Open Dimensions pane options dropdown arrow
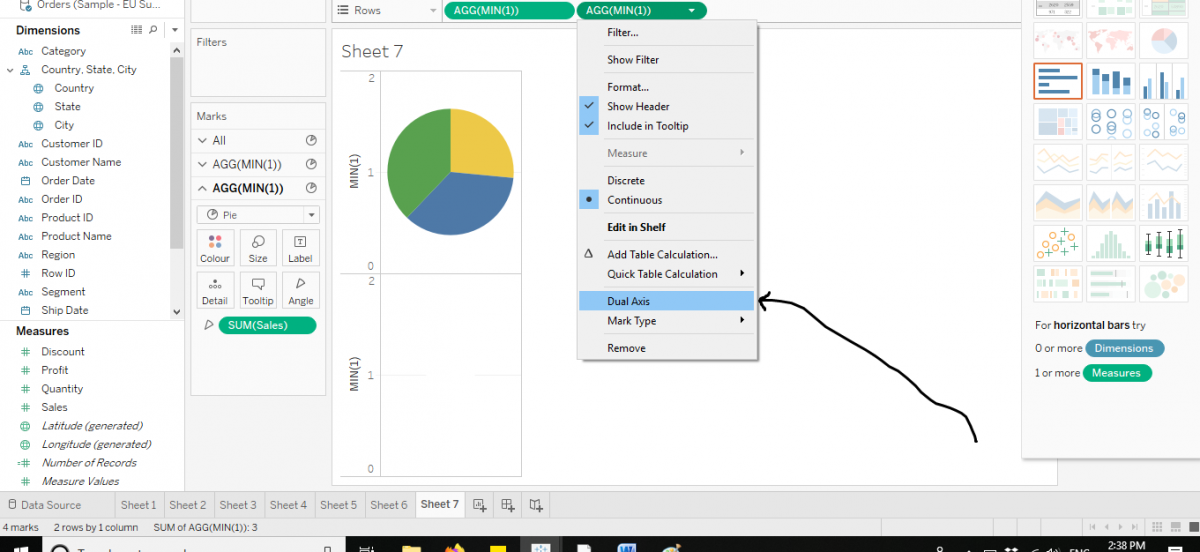The width and height of the screenshot is (1200, 552). point(174,30)
